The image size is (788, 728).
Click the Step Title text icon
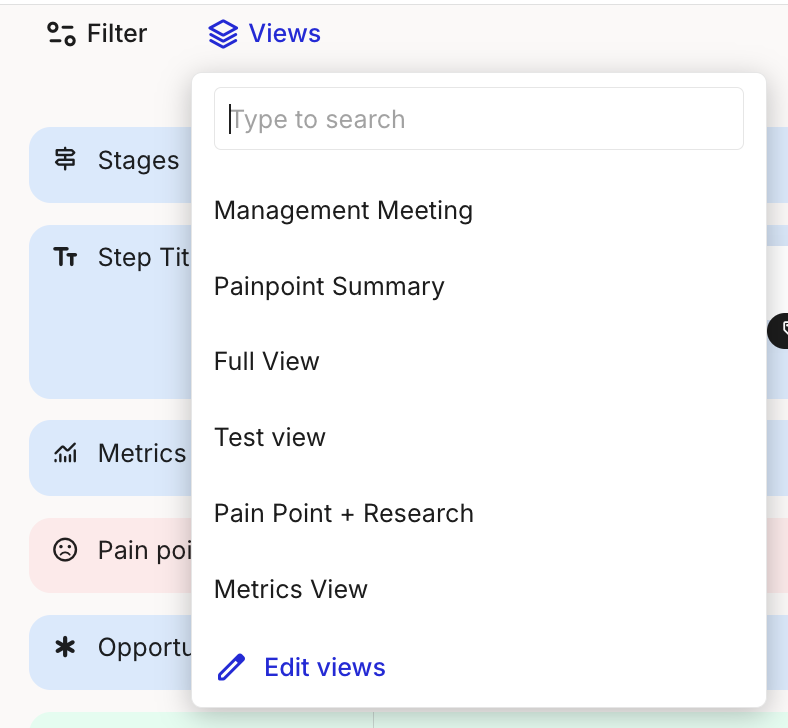(x=65, y=257)
